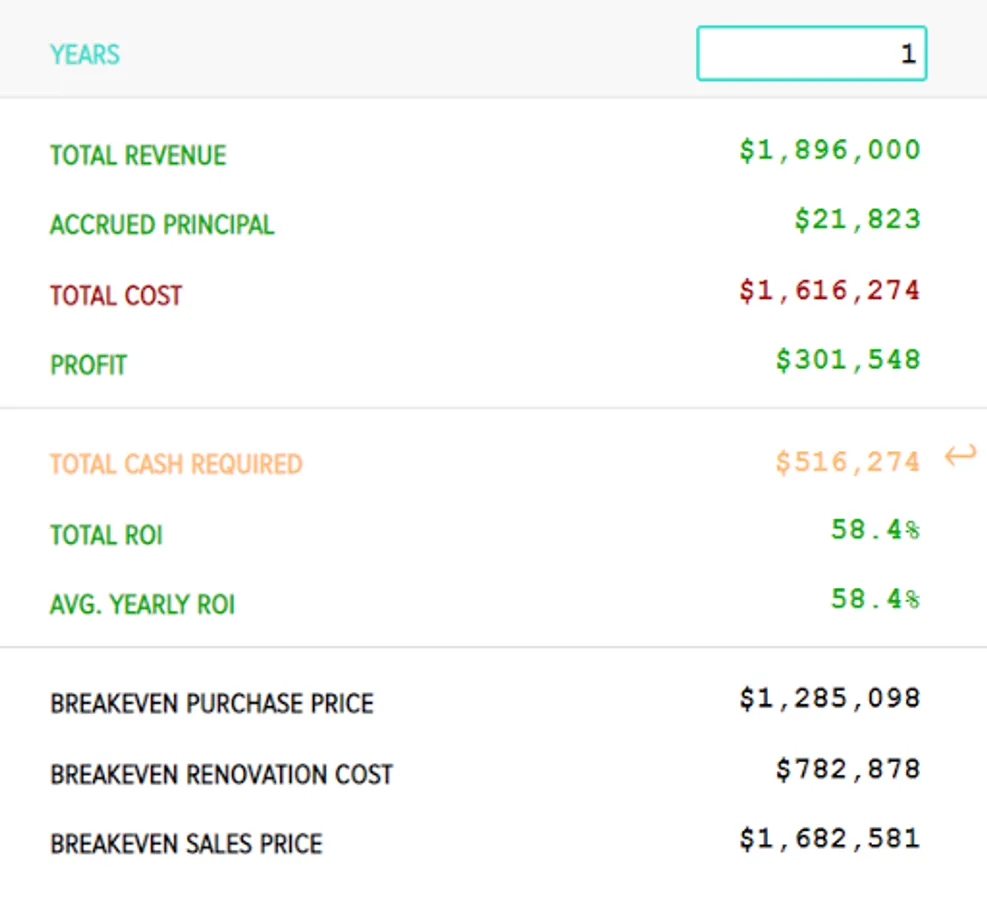Click the Avg. Yearly ROI label

point(142,605)
